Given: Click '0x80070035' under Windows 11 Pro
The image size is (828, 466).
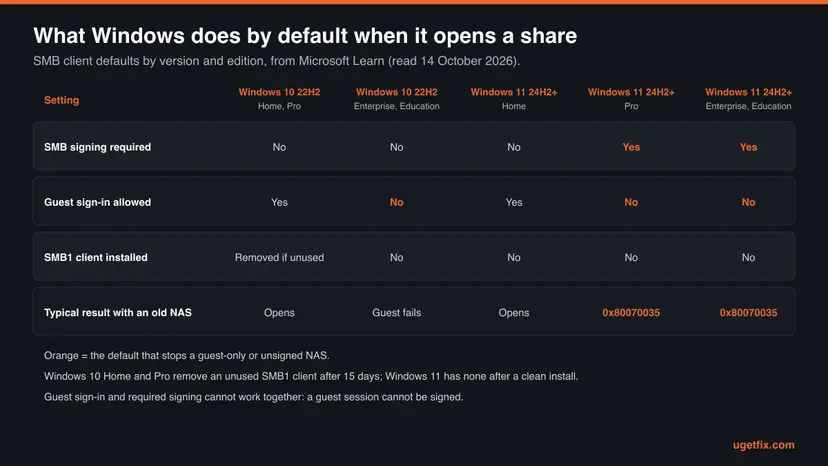Looking at the screenshot, I should (631, 312).
